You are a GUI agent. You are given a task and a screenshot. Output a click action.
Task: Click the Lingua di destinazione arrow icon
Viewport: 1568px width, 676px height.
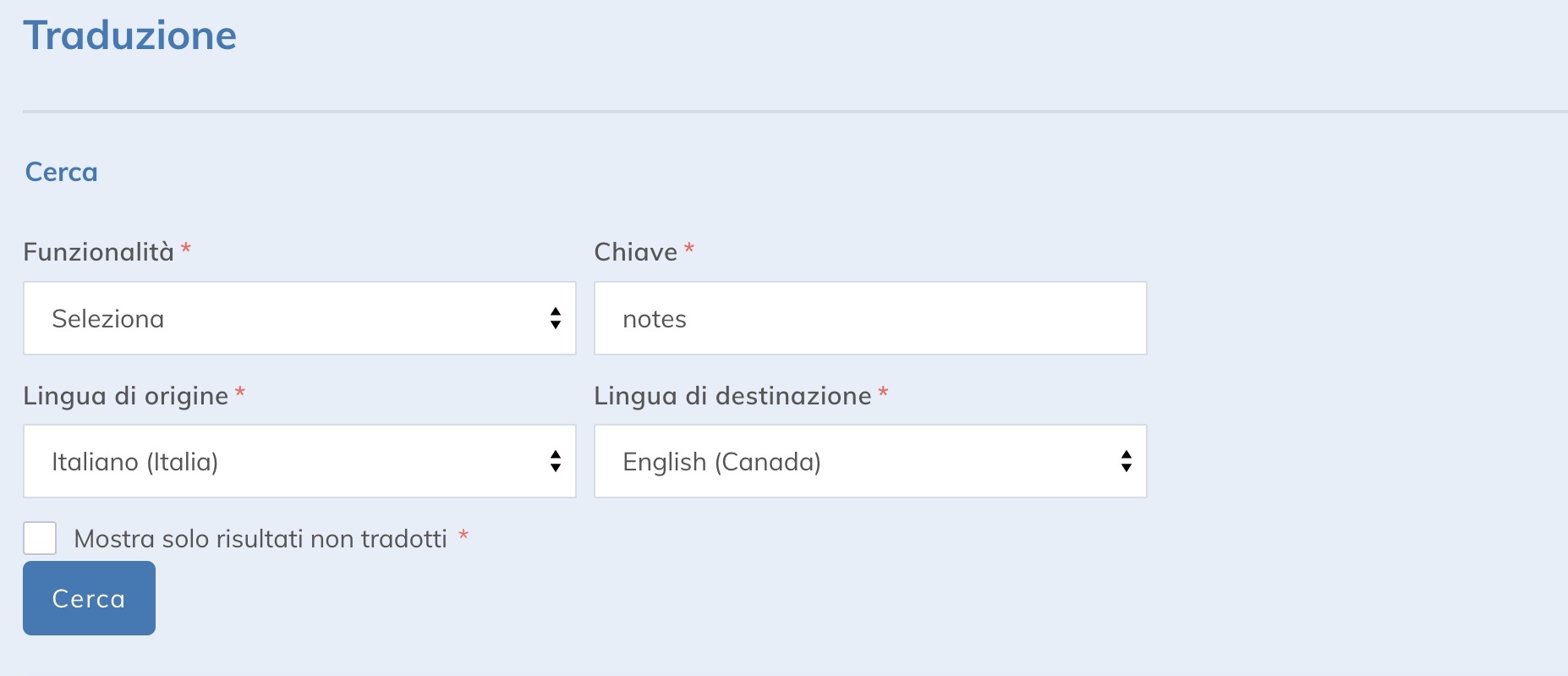coord(1125,460)
